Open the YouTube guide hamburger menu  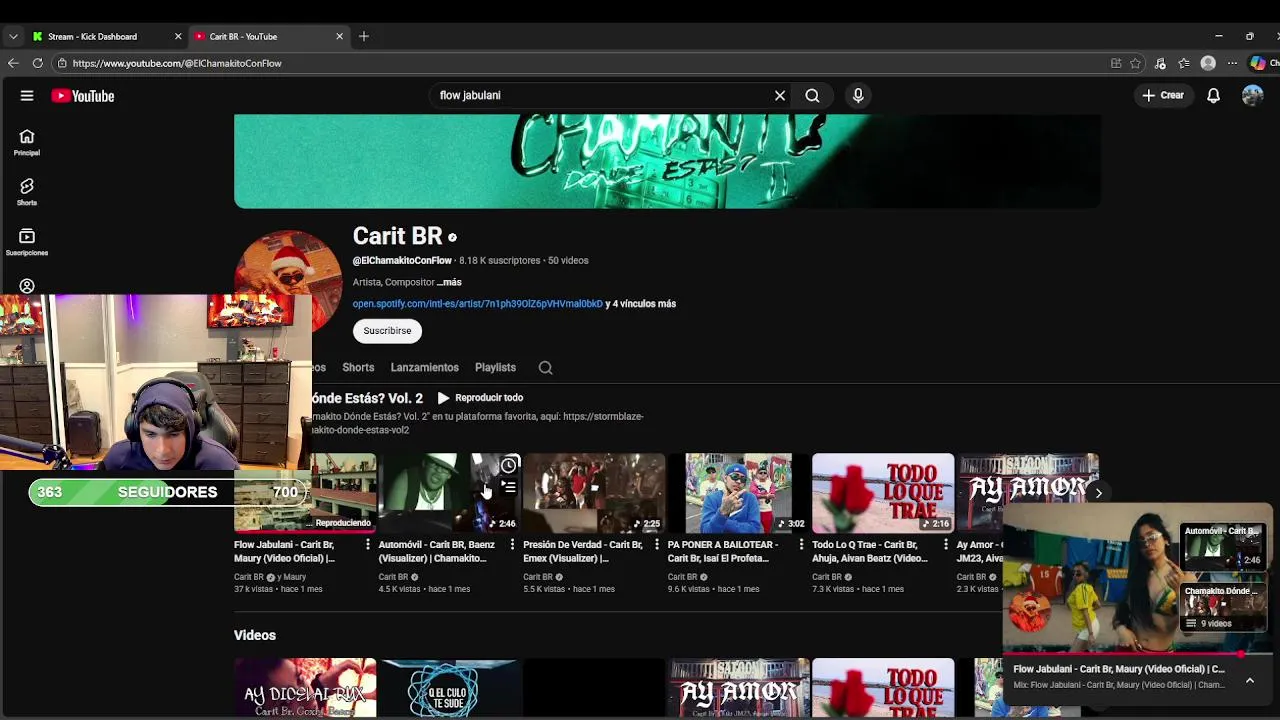coord(27,96)
